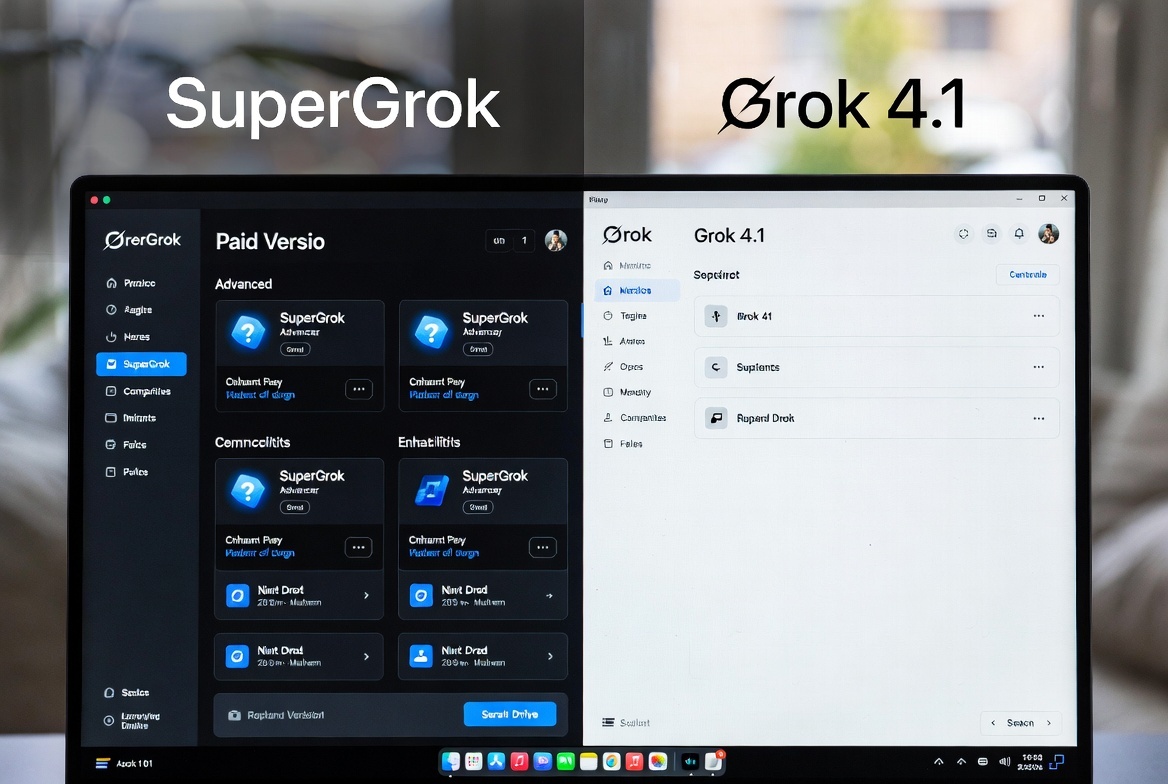1168x784 pixels.
Task: Open the profile avatar in the dark window
Action: point(556,240)
